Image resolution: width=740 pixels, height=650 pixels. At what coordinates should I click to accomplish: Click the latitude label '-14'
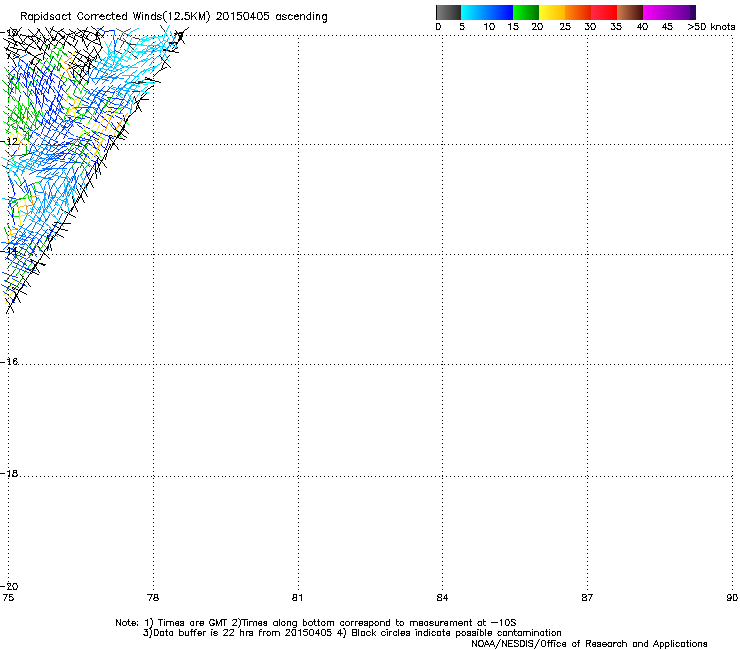pos(10,251)
